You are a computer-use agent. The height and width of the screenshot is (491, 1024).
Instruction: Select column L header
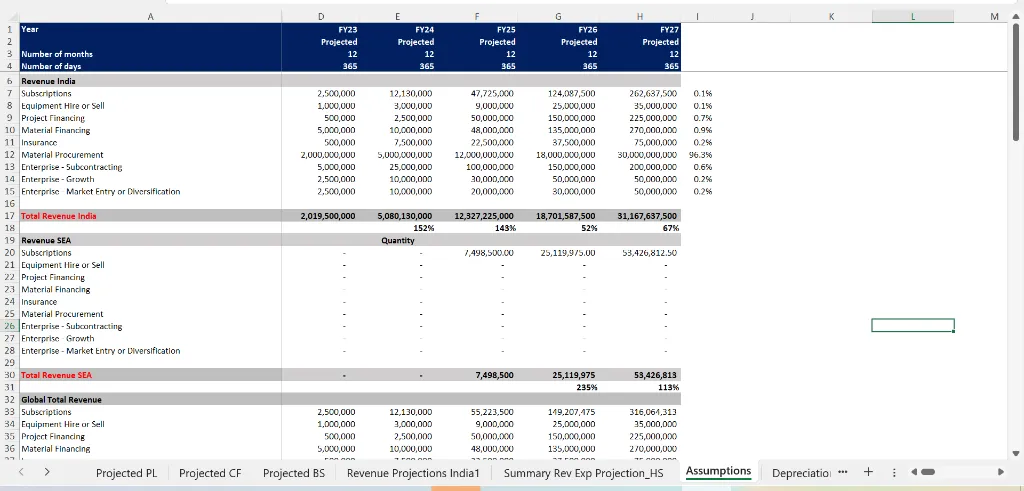(x=913, y=16)
